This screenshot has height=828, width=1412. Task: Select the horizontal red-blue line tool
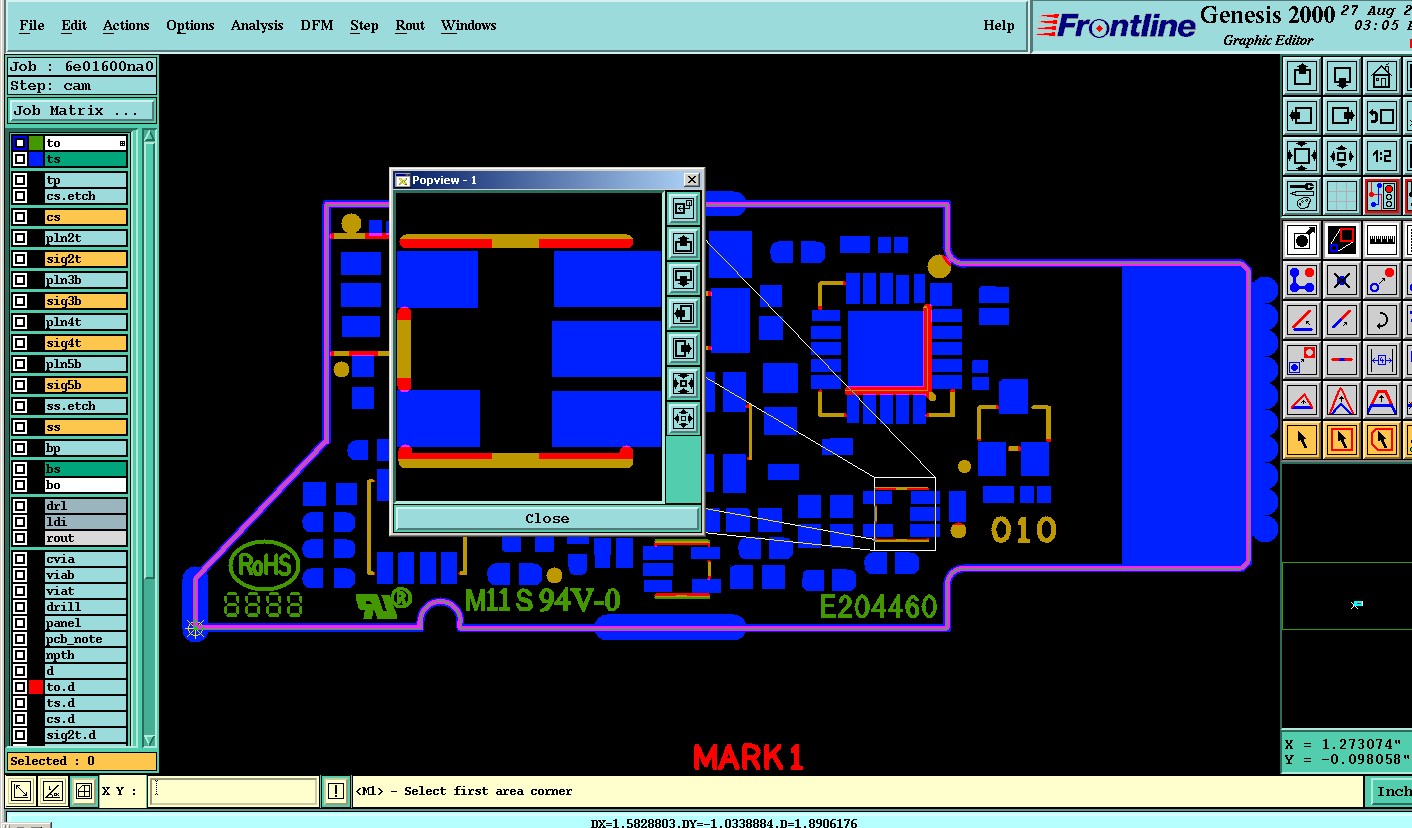pos(1342,360)
